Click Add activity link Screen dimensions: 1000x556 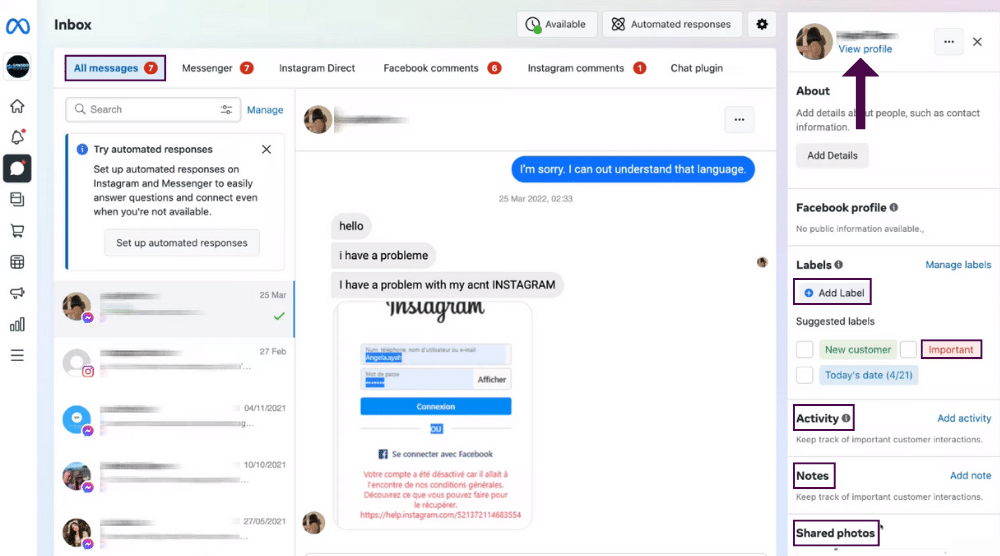[x=964, y=418]
